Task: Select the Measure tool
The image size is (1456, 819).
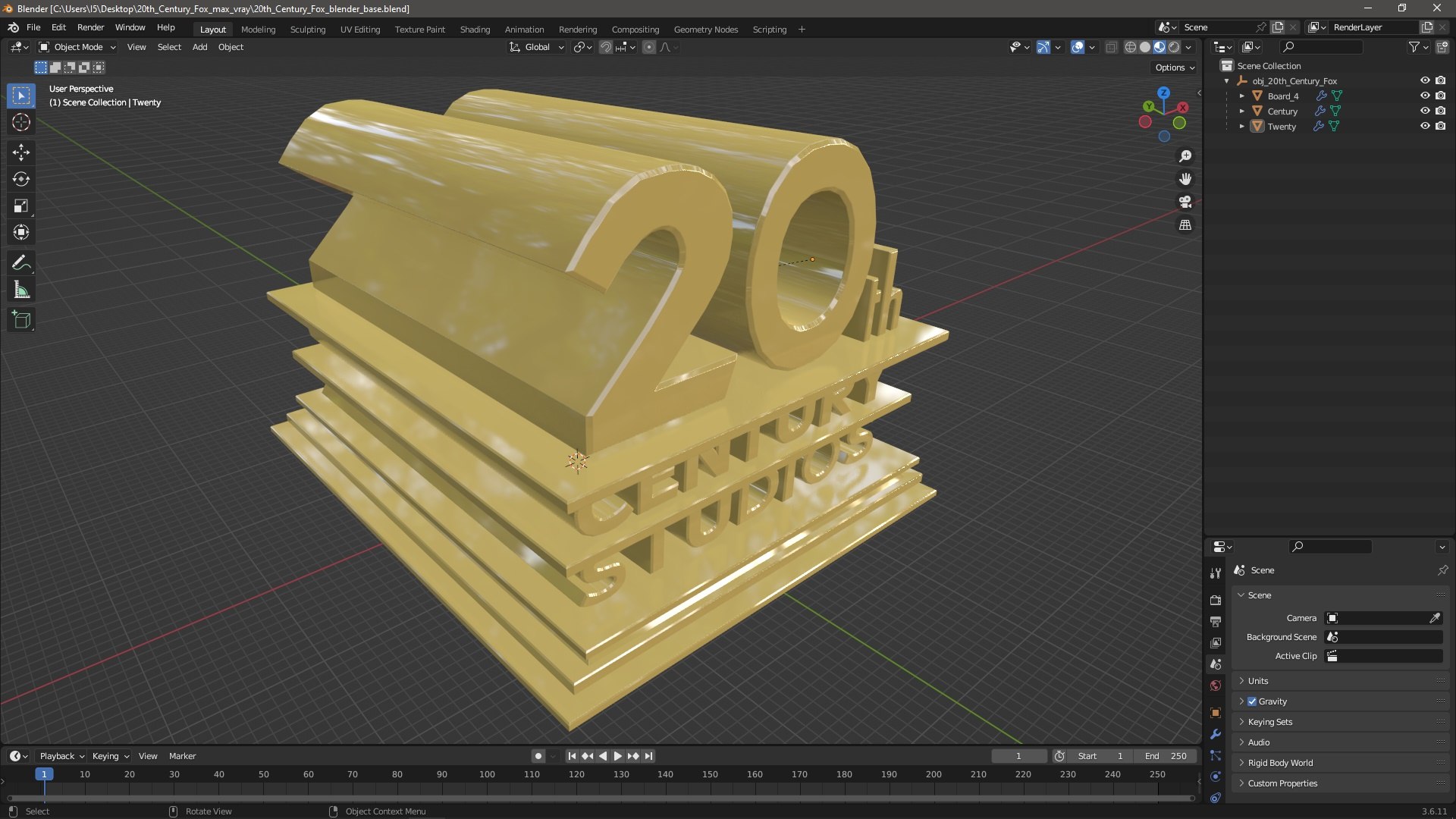Action: click(x=21, y=290)
